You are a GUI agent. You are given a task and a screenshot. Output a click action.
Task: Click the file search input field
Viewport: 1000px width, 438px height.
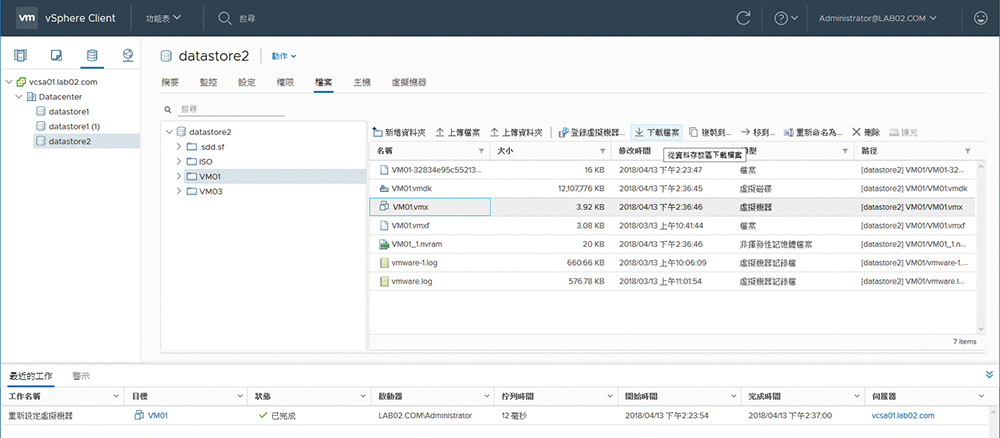pyautogui.click(x=232, y=110)
